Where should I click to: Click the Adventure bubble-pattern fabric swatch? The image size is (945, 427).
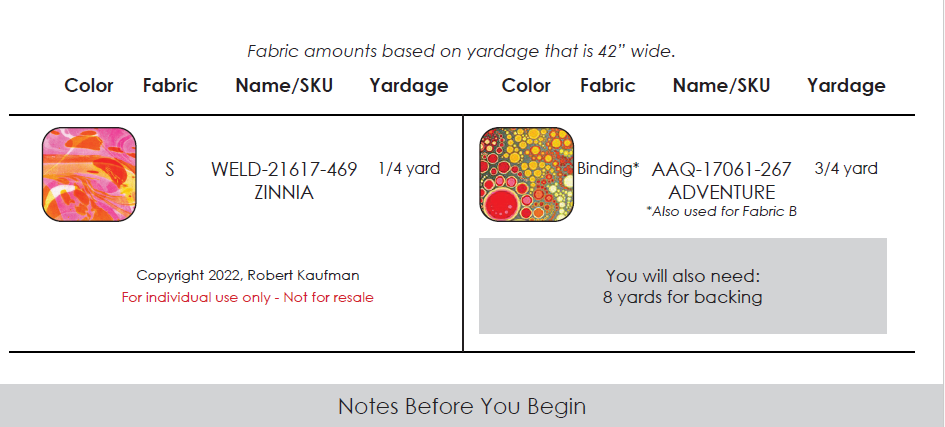pos(527,174)
